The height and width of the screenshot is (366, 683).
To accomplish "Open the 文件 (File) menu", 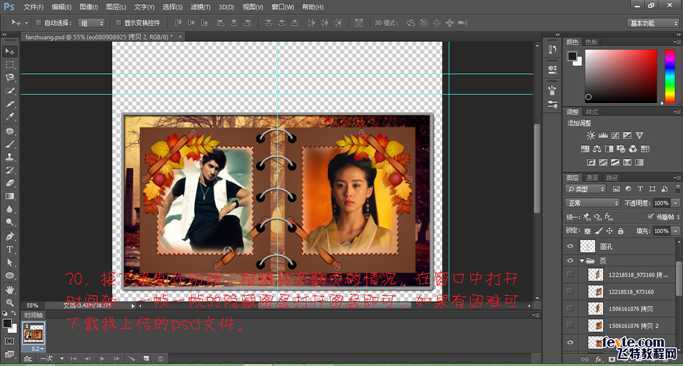I will [x=34, y=7].
